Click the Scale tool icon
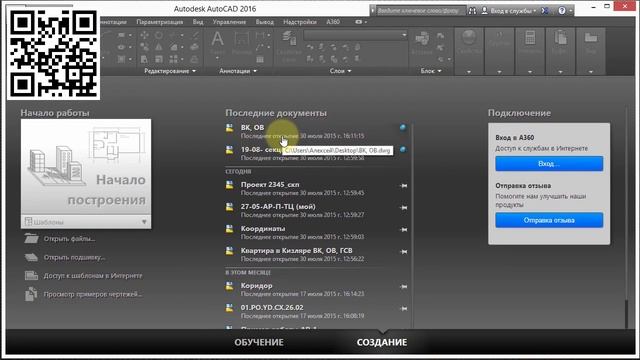Viewport: 640px width, 360px height. 159,59
